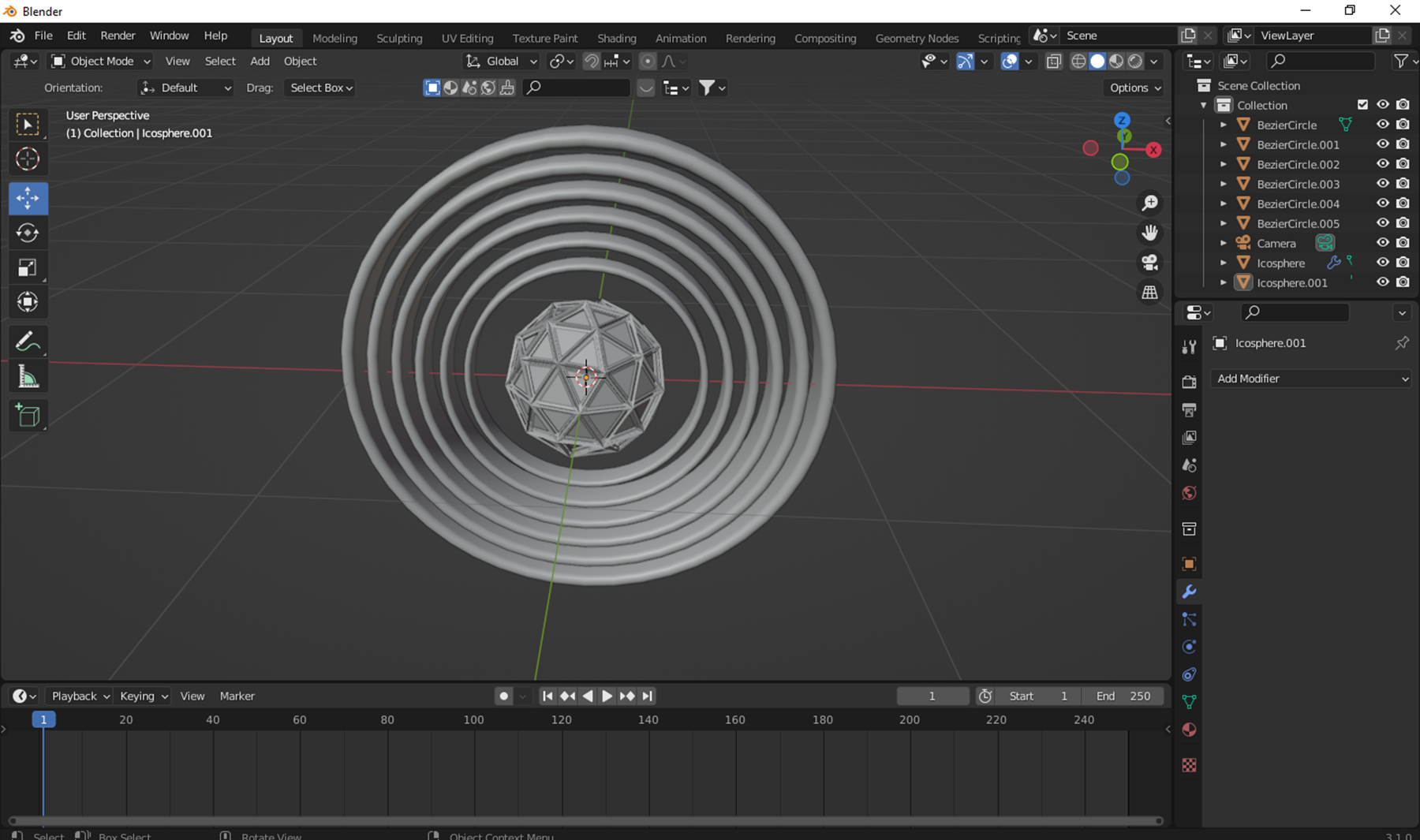Toggle auto keying record button
The width and height of the screenshot is (1420, 840).
(503, 696)
